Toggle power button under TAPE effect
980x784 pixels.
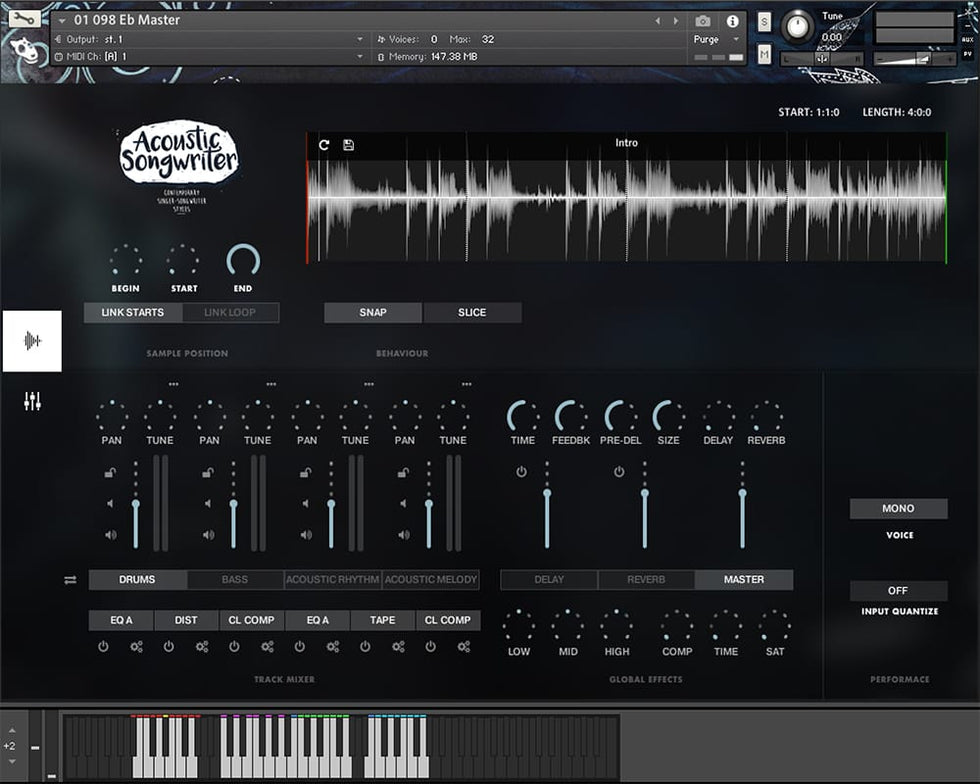365,647
